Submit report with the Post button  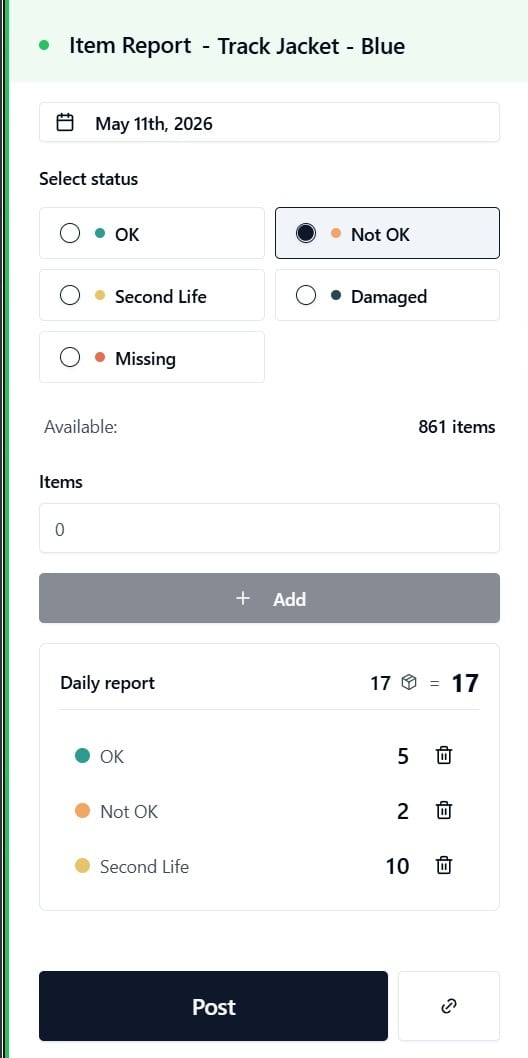click(213, 1006)
